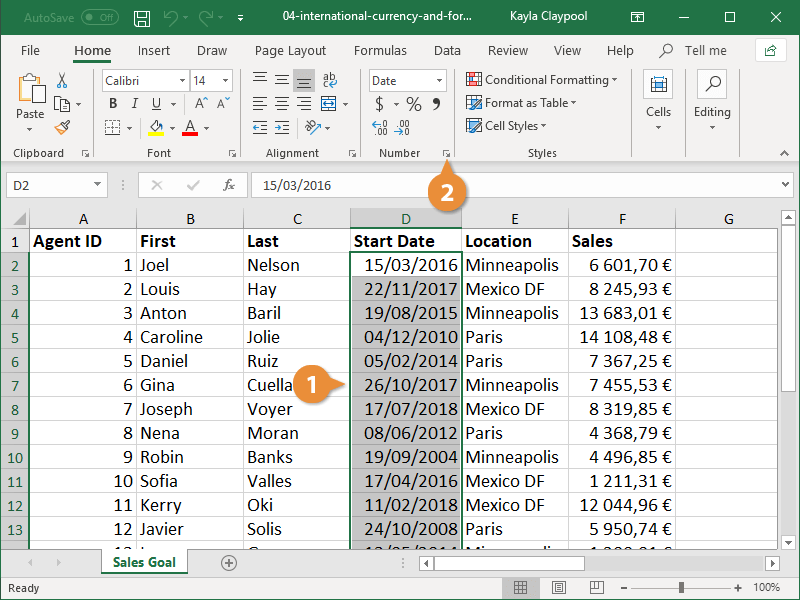Screen dimensions: 800x600
Task: Click the Wrap Text icon
Action: (x=329, y=80)
